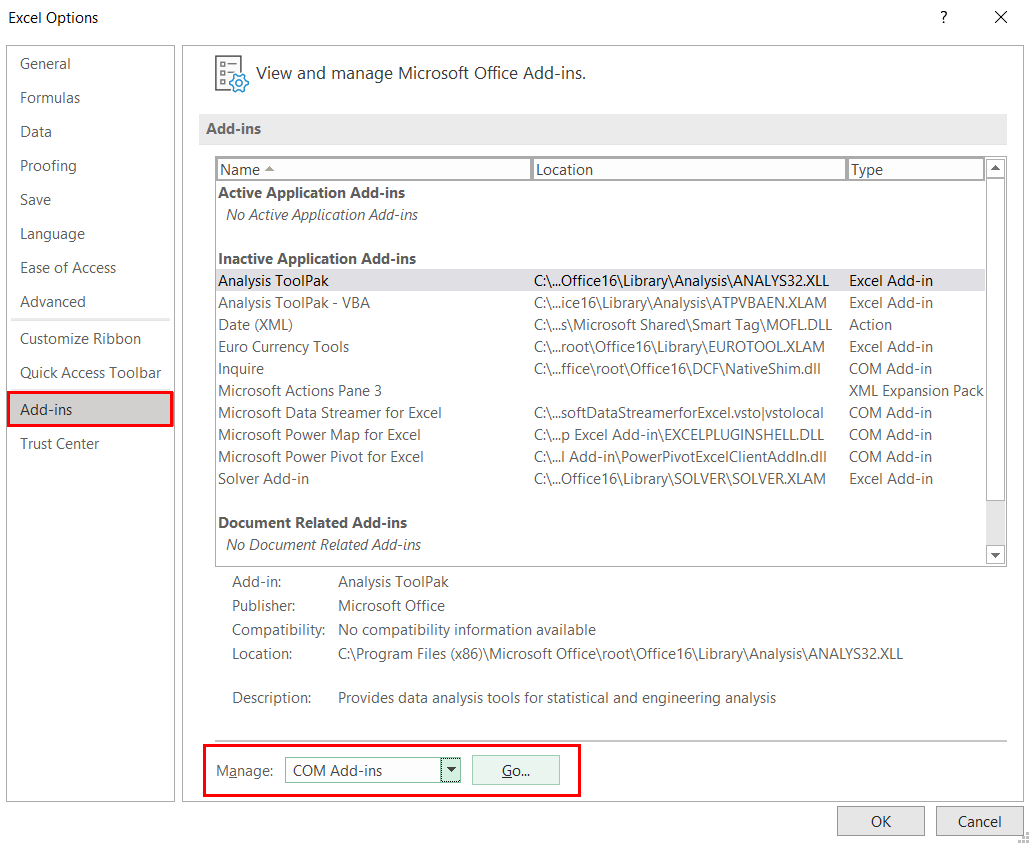Confirm with the OK button

coord(880,821)
